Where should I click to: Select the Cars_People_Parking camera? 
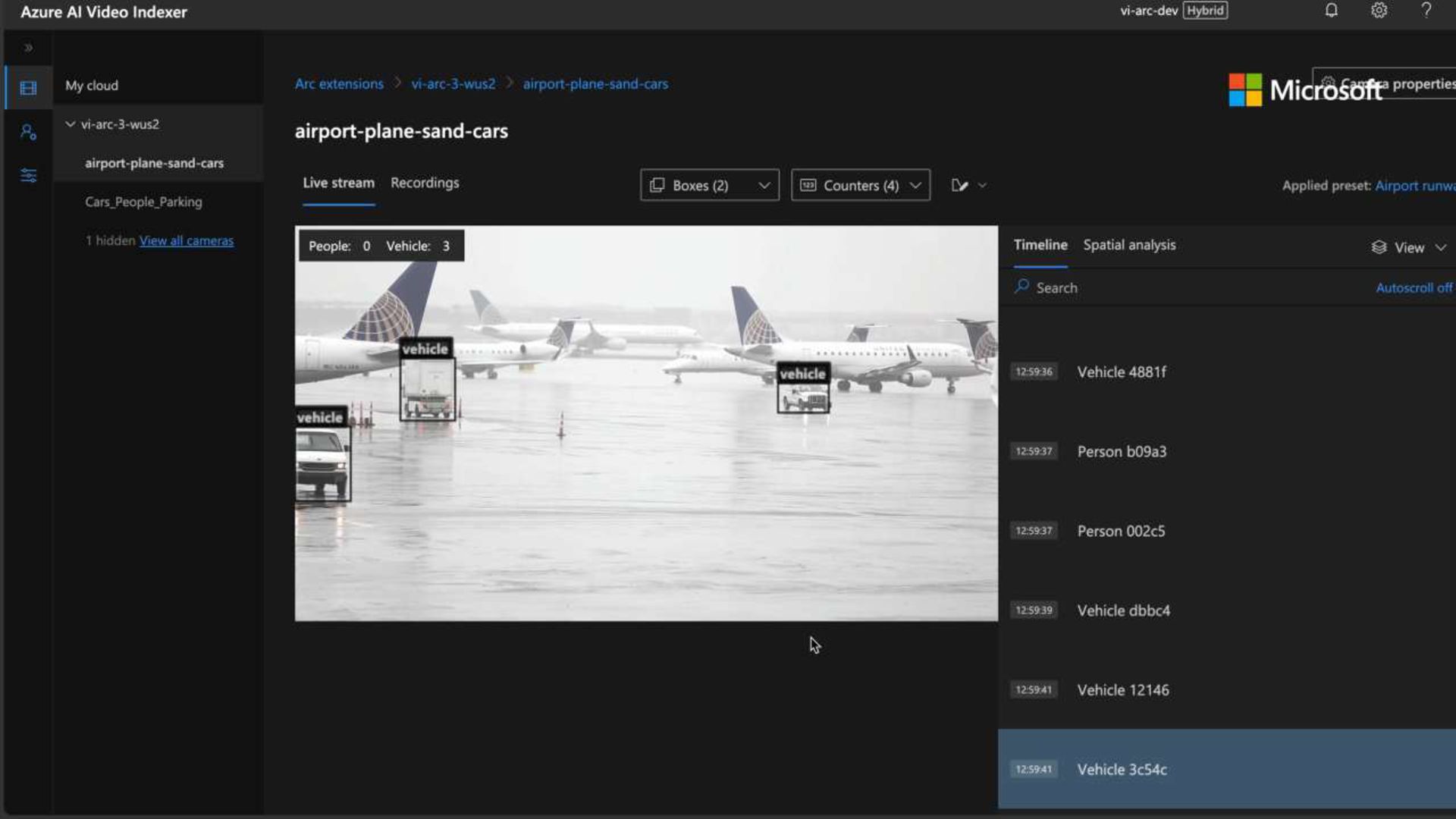[x=143, y=202]
